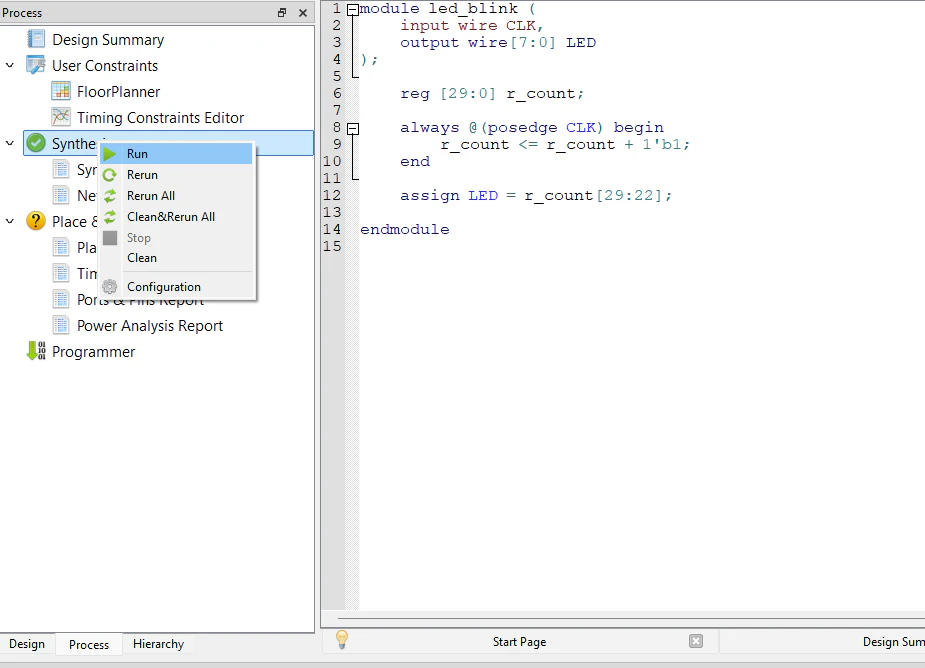This screenshot has height=668, width=925.
Task: Select the User Constraints tree item
Action: (105, 66)
